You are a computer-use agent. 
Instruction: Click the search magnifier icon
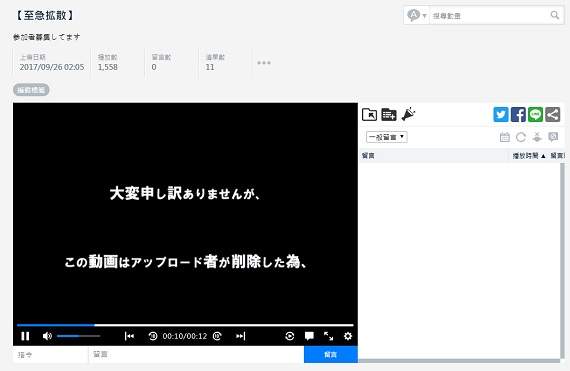click(555, 15)
